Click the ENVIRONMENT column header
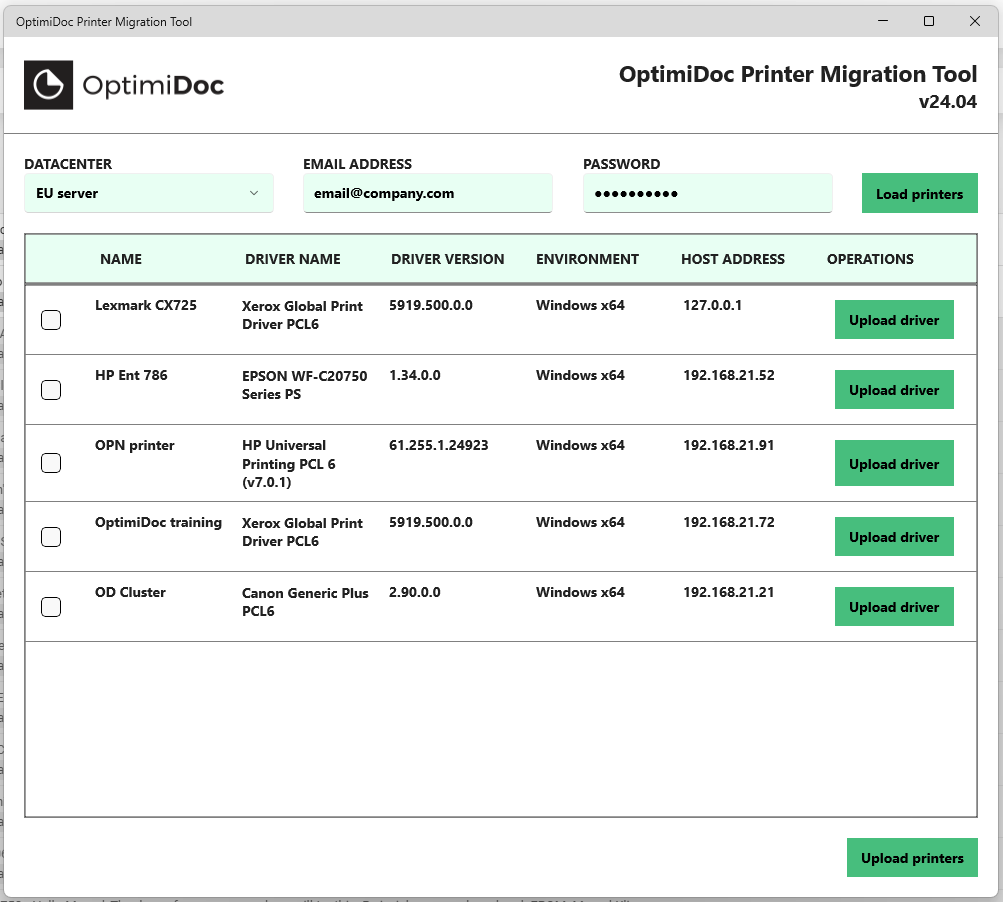 (587, 259)
